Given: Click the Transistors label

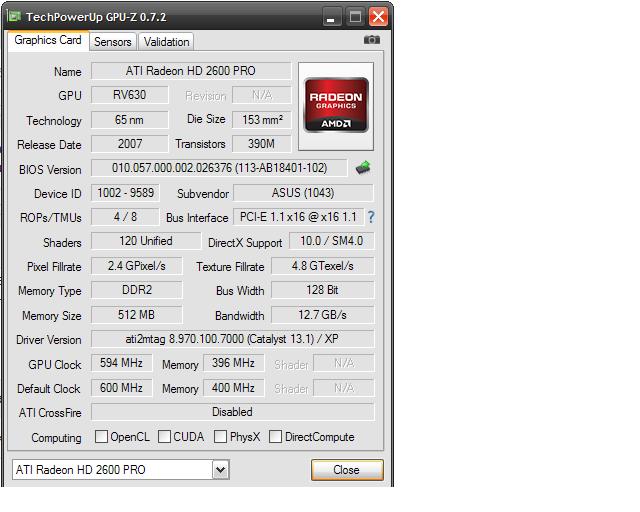Looking at the screenshot, I should coord(200,144).
